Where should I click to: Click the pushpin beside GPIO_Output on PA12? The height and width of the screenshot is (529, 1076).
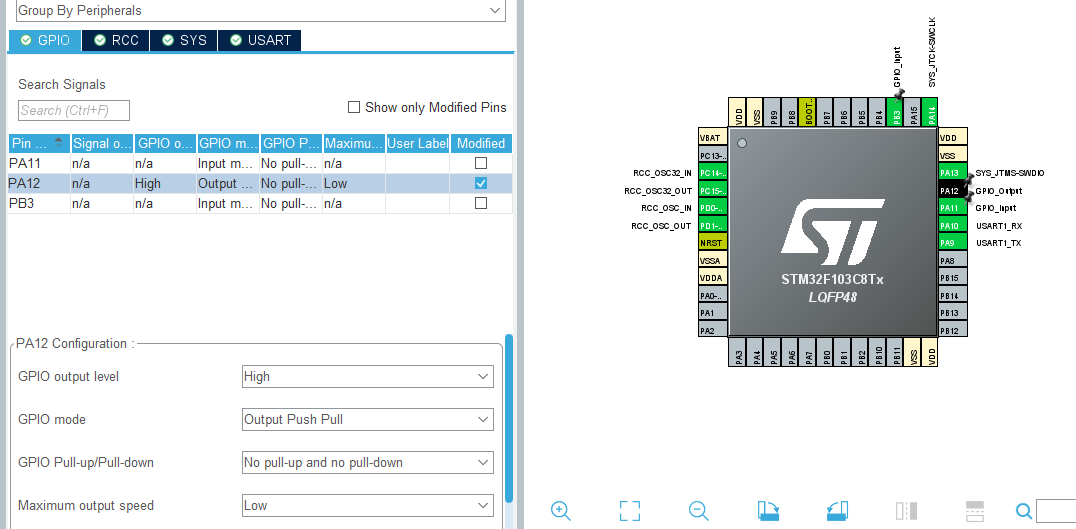click(970, 180)
